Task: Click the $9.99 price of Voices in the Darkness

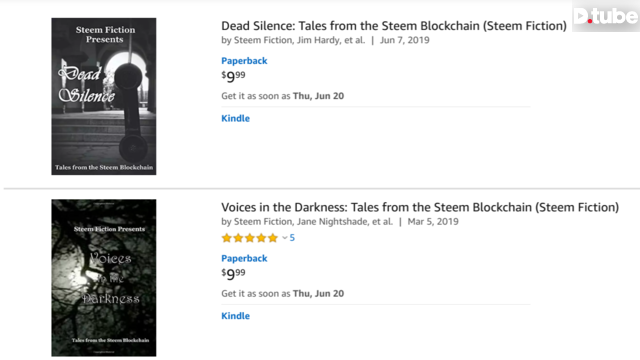Action: click(233, 273)
